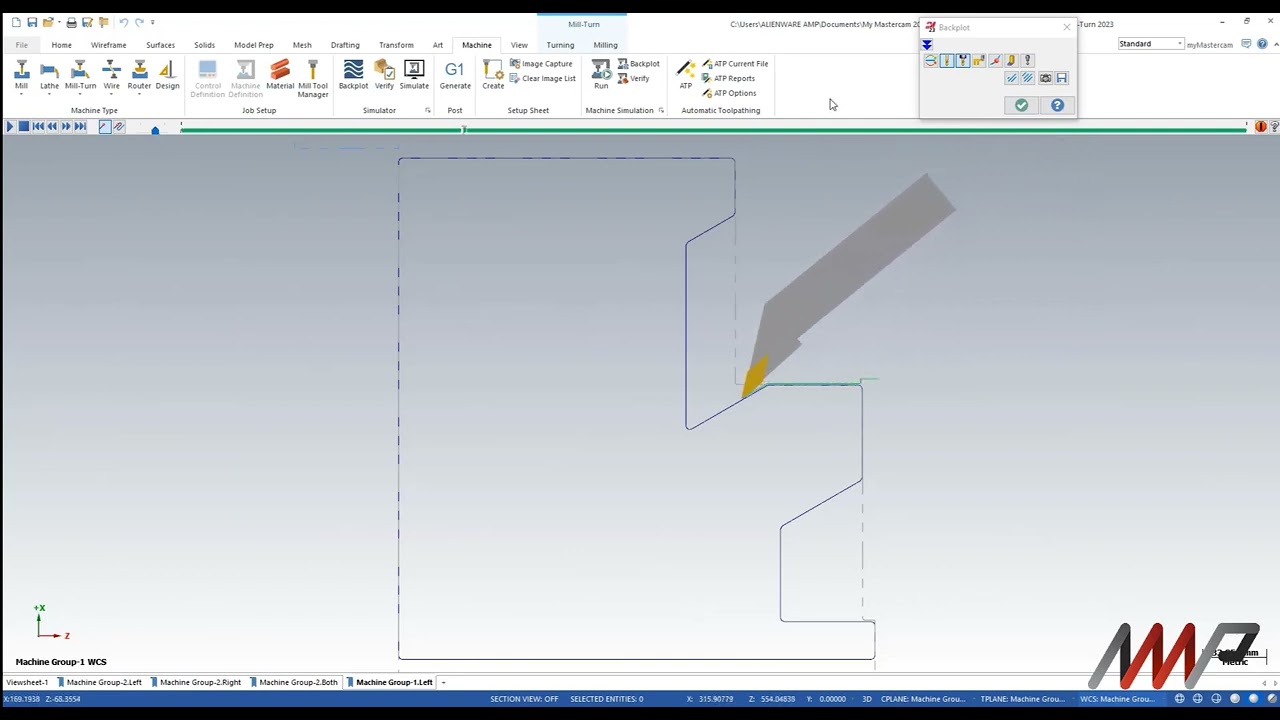Create a setup sheet
Screen dimensions: 1280x720
[493, 75]
